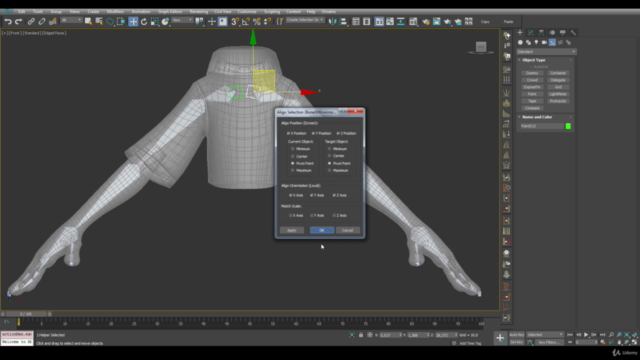The image size is (640, 360).
Task: Toggle the Percent Snap icon
Action: point(256,22)
